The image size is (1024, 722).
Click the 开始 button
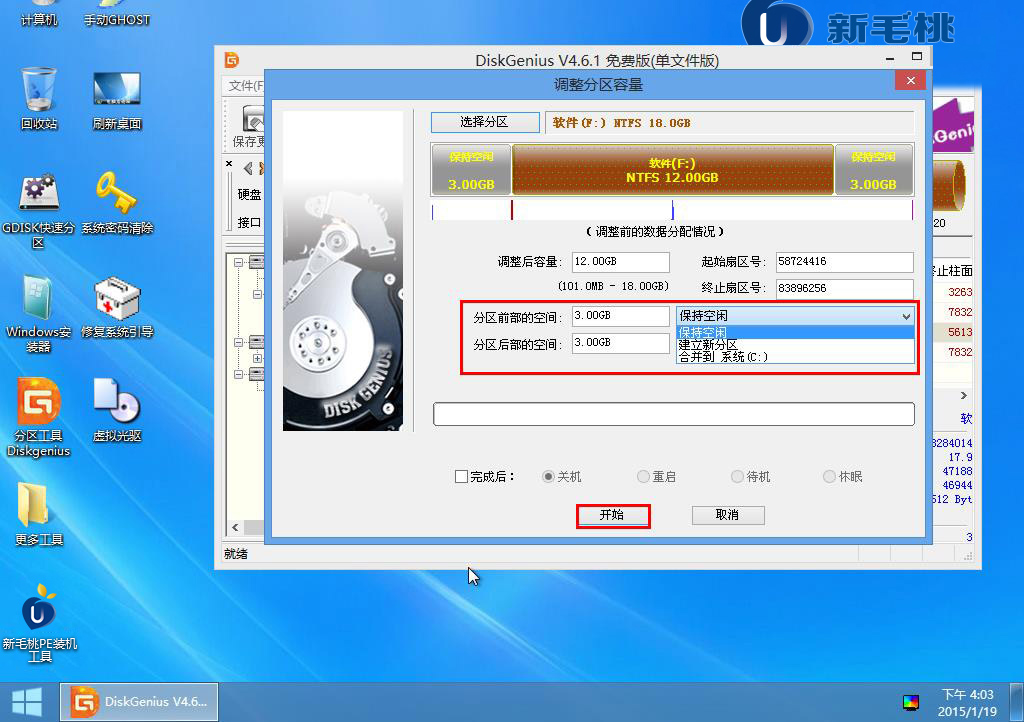point(613,515)
